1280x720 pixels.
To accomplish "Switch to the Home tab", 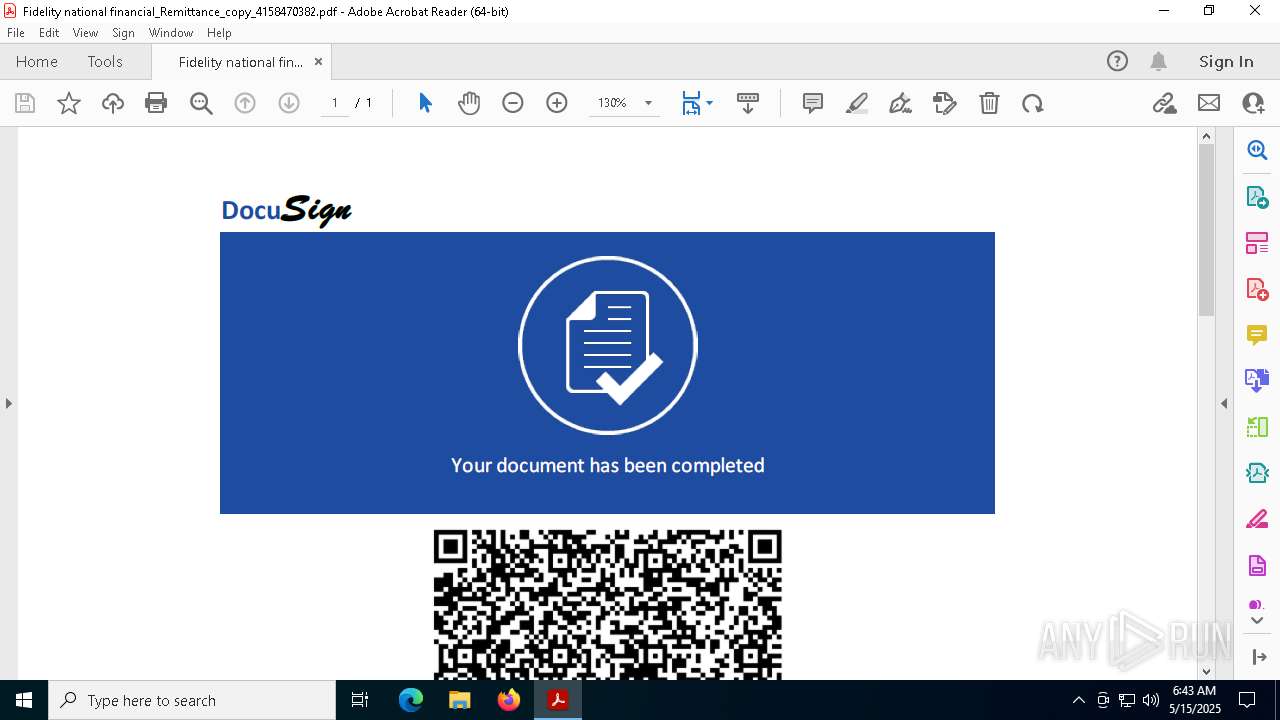I will pos(37,61).
